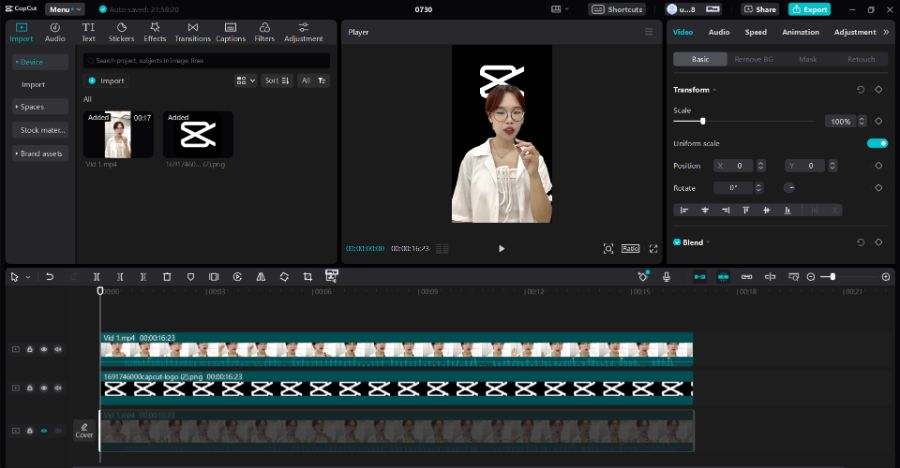The image size is (900, 468).
Task: Switch to the Transitions tab
Action: [x=192, y=33]
